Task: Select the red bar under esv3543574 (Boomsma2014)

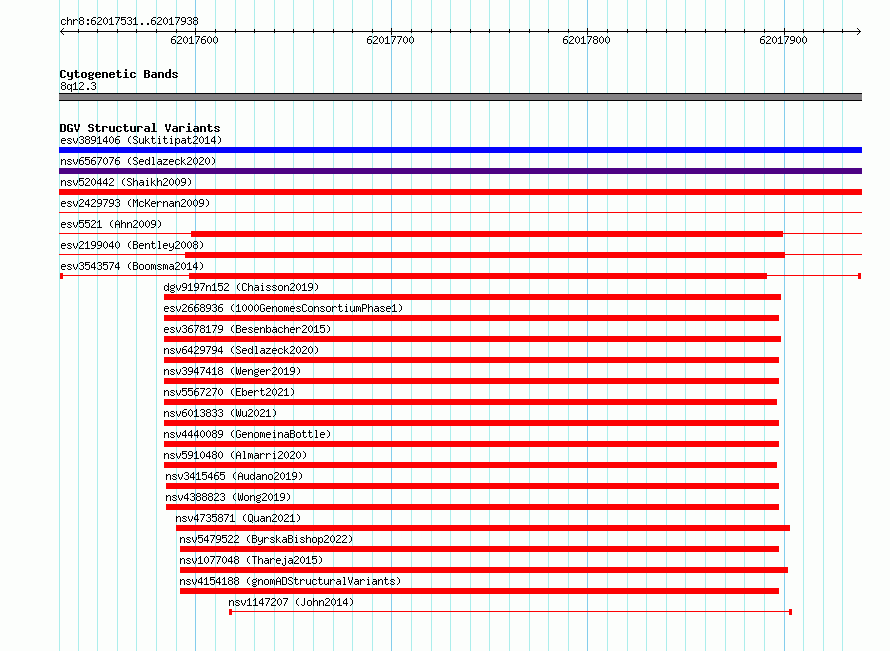Action: tap(478, 276)
